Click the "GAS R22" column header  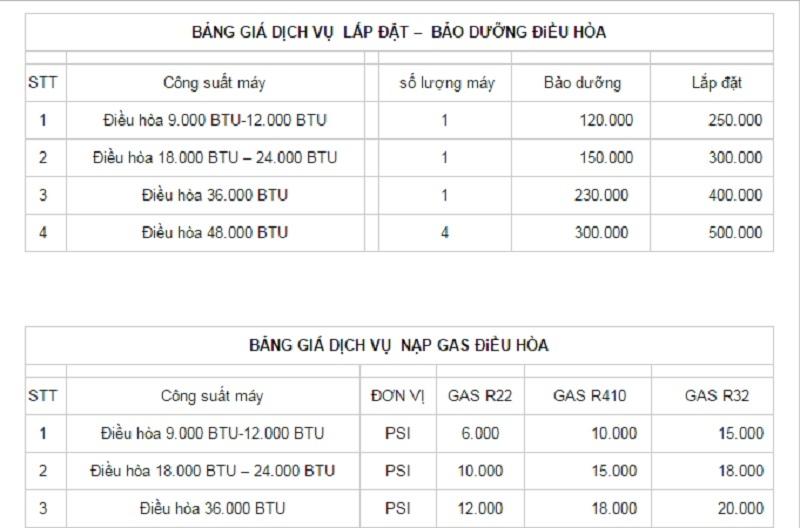[x=480, y=396]
